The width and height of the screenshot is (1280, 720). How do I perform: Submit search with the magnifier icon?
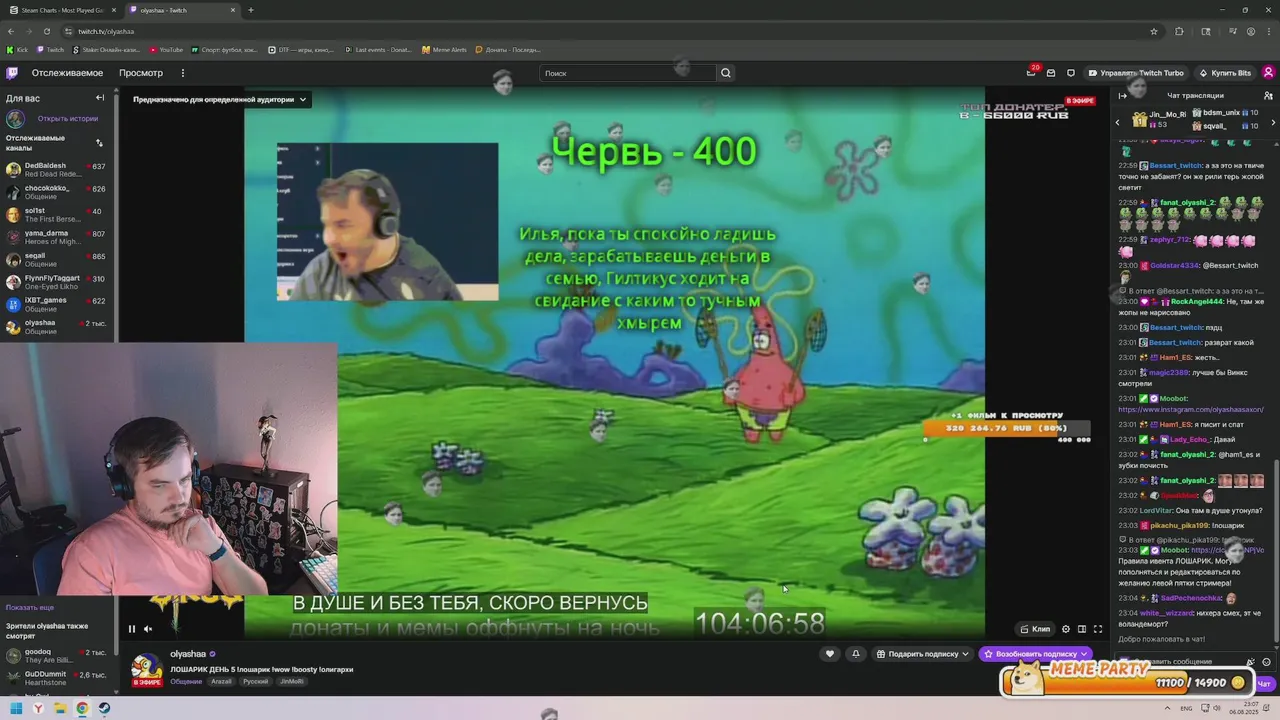pos(726,73)
